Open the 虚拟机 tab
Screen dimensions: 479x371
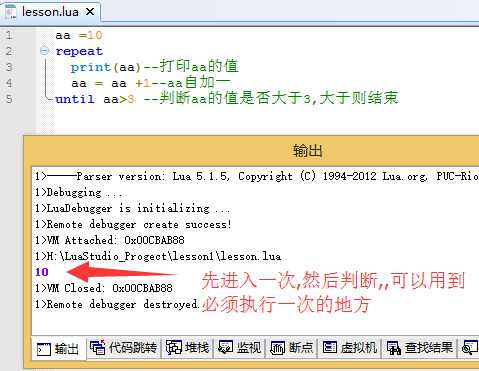pyautogui.click(x=350, y=348)
